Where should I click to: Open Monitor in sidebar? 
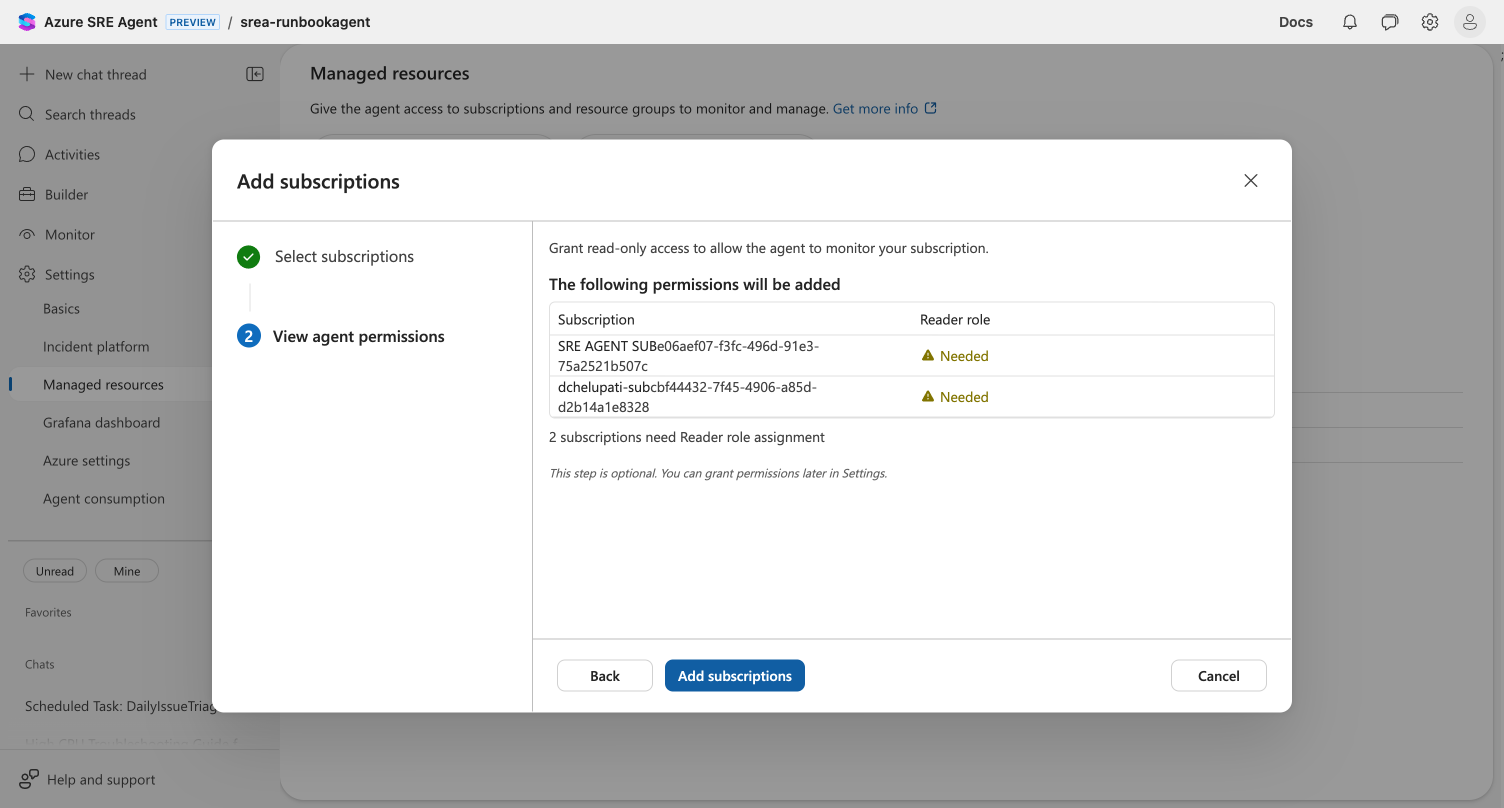tap(70, 234)
